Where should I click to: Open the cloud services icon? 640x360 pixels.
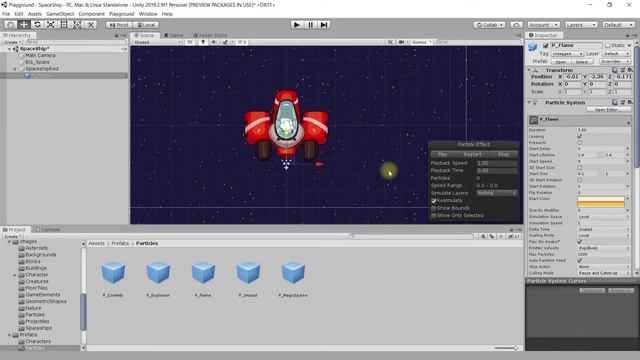point(516,25)
